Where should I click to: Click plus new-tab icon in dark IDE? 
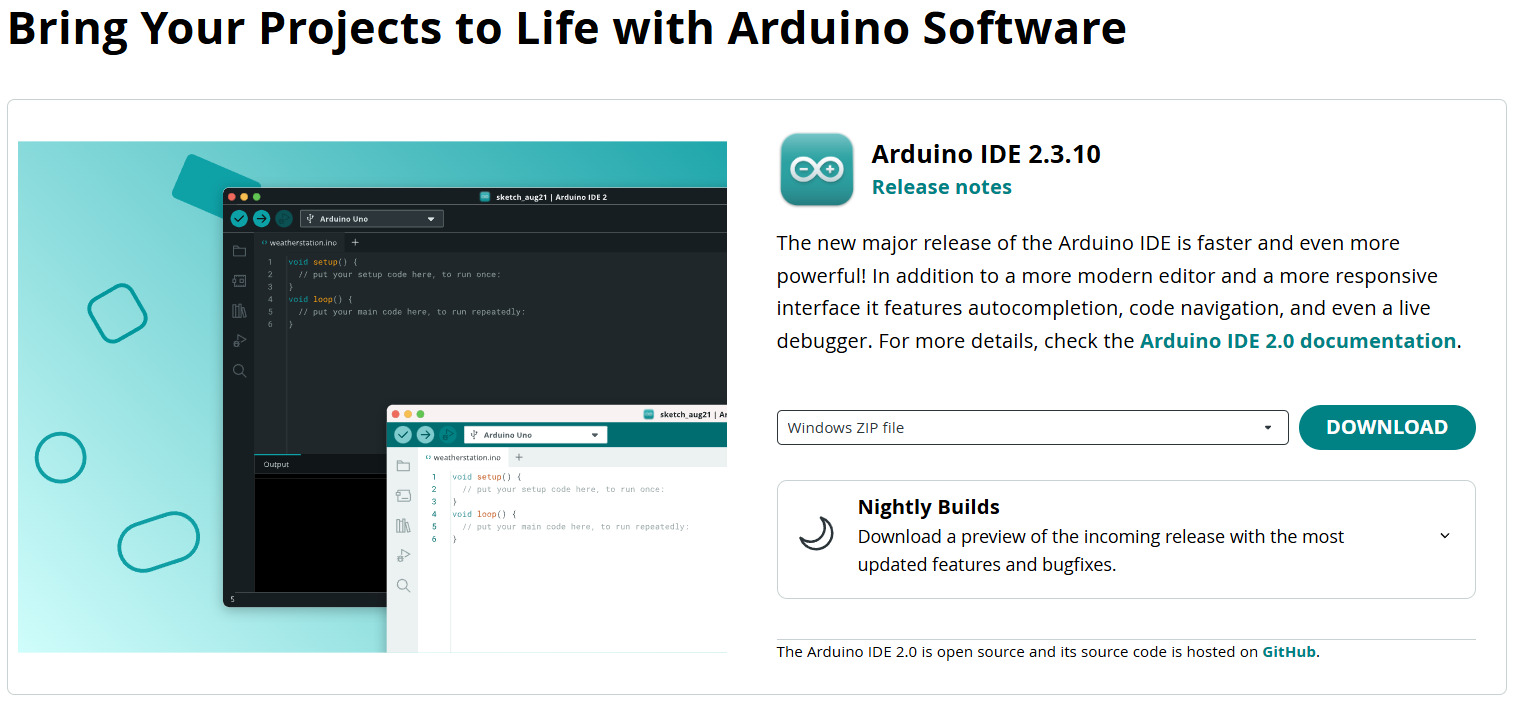[355, 242]
